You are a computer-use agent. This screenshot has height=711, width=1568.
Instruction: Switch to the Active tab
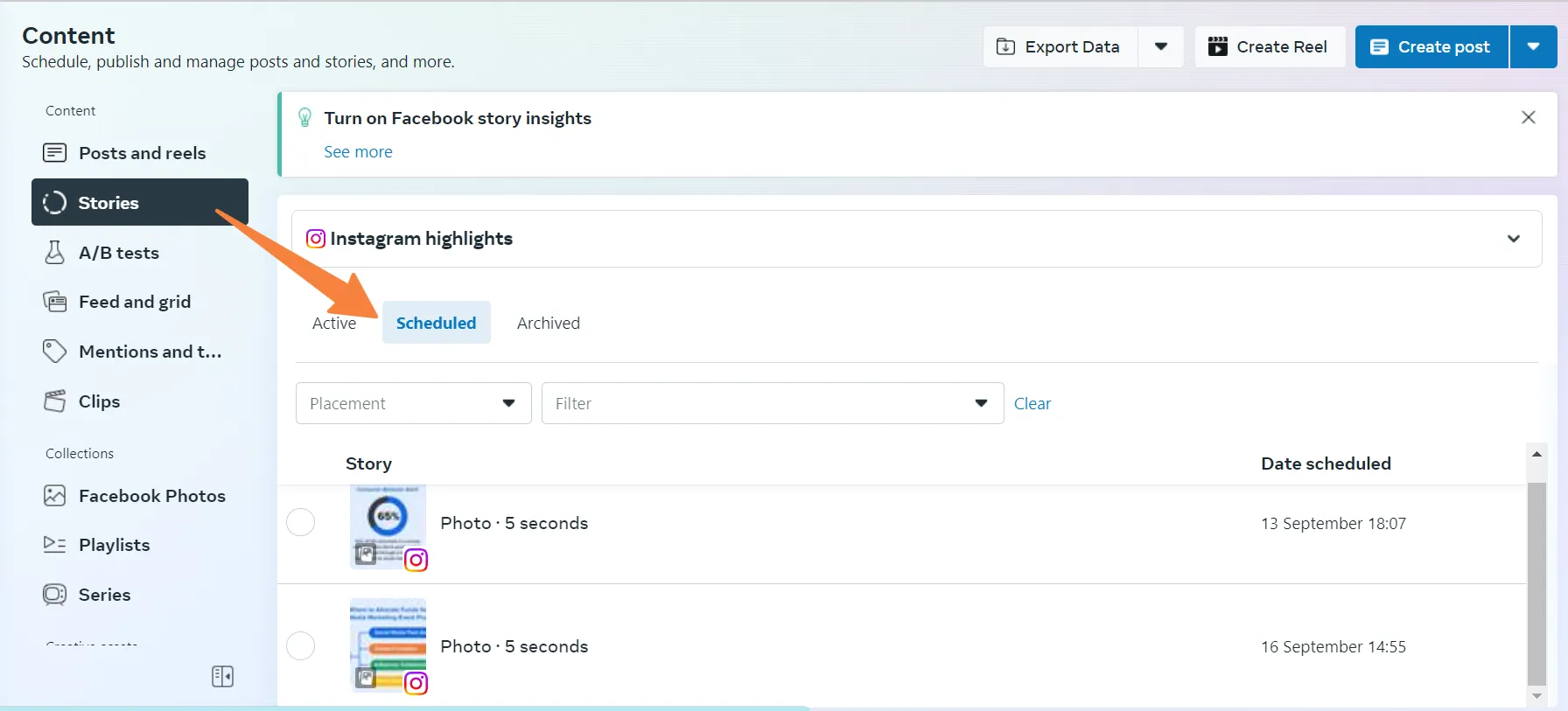pos(334,323)
